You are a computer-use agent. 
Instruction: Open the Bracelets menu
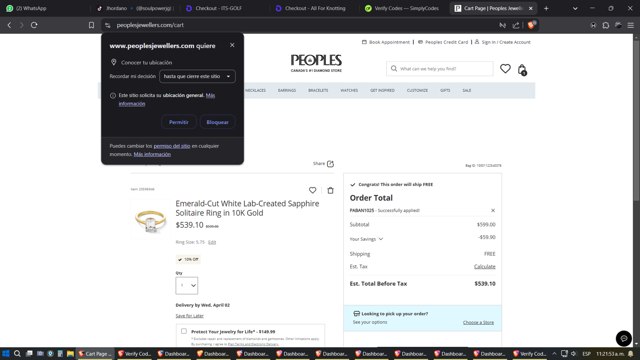pos(318,90)
